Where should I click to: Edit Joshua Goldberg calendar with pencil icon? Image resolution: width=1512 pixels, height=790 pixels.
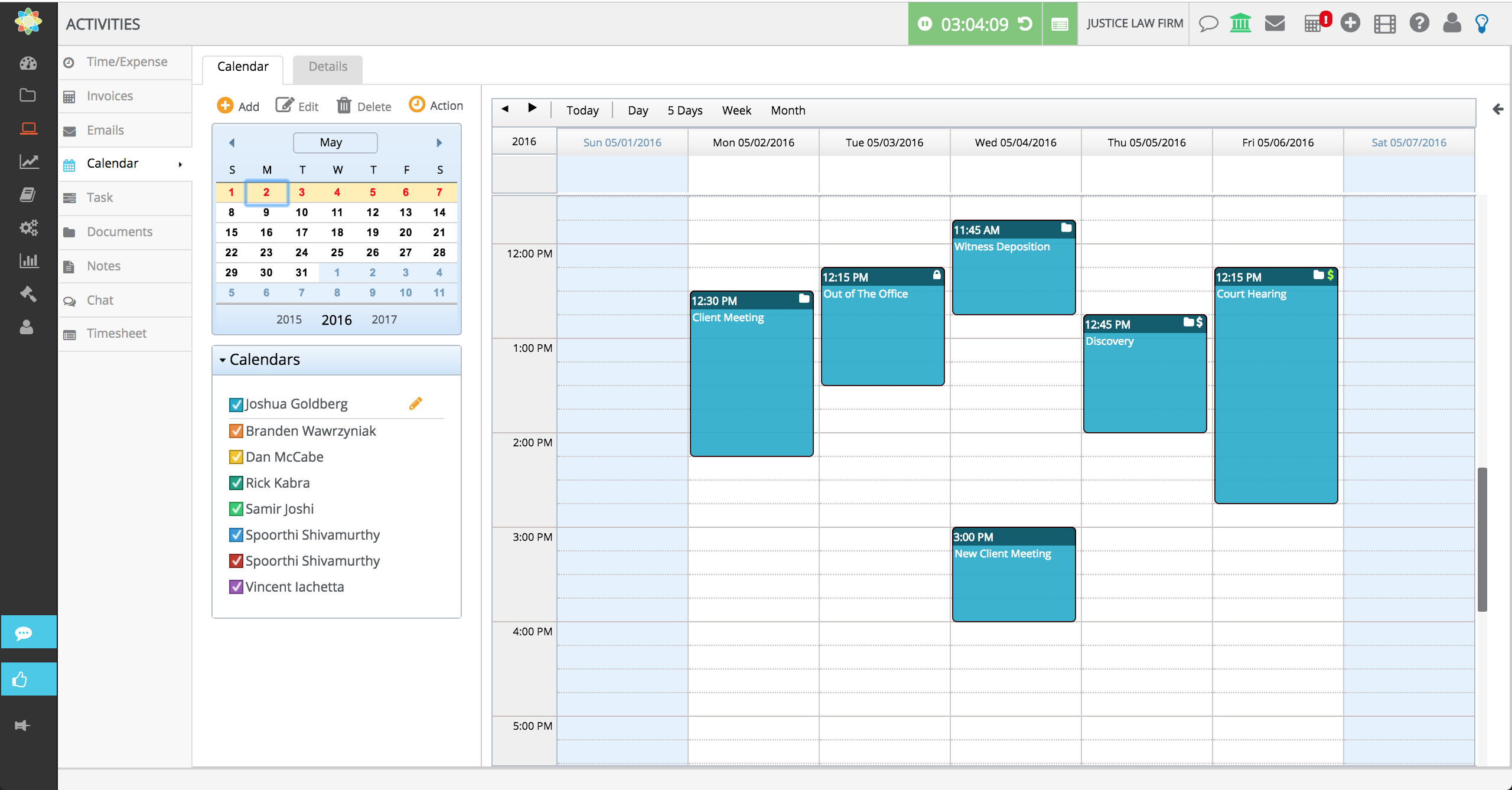pos(416,403)
